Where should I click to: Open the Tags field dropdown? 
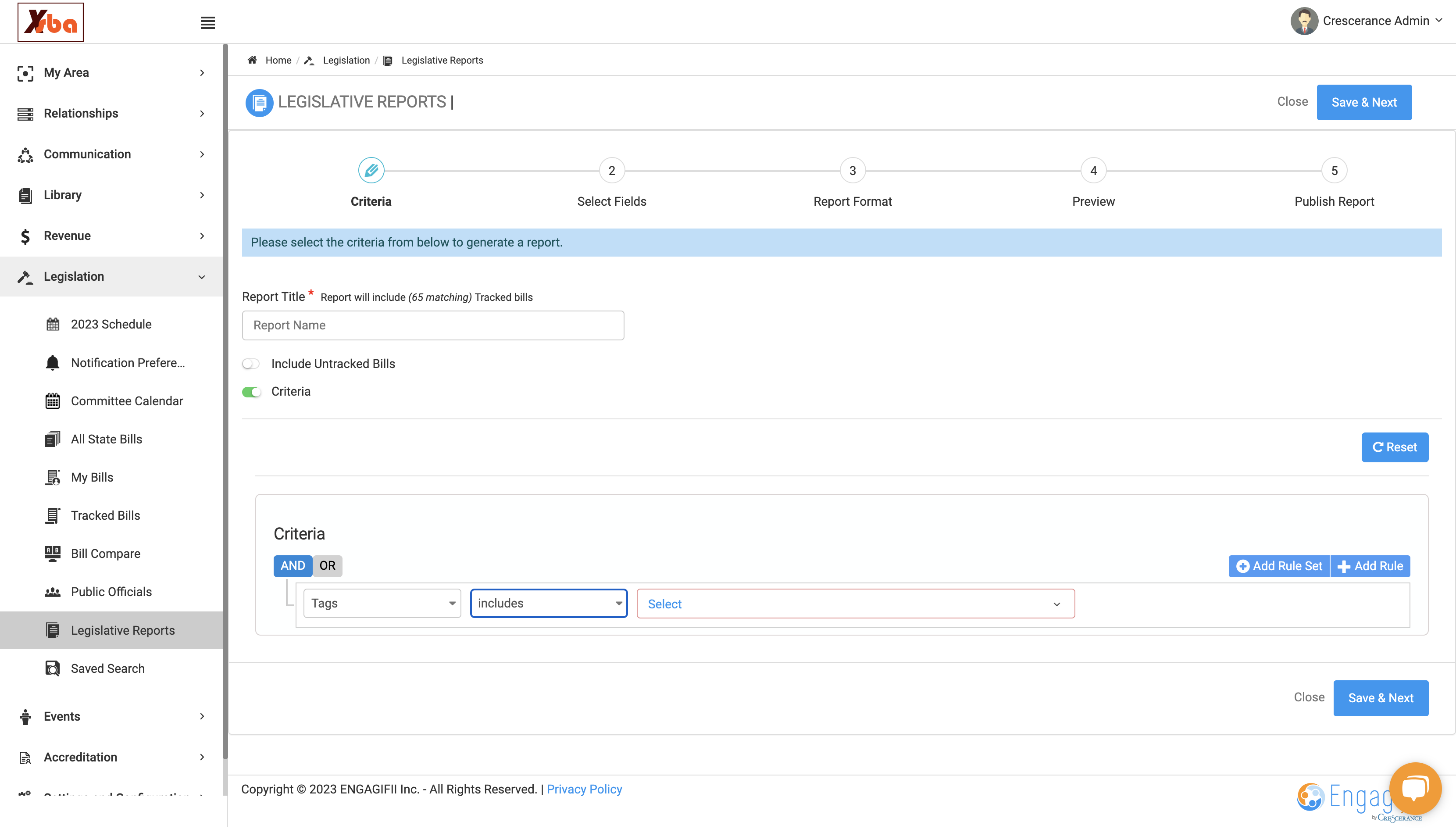pos(382,604)
